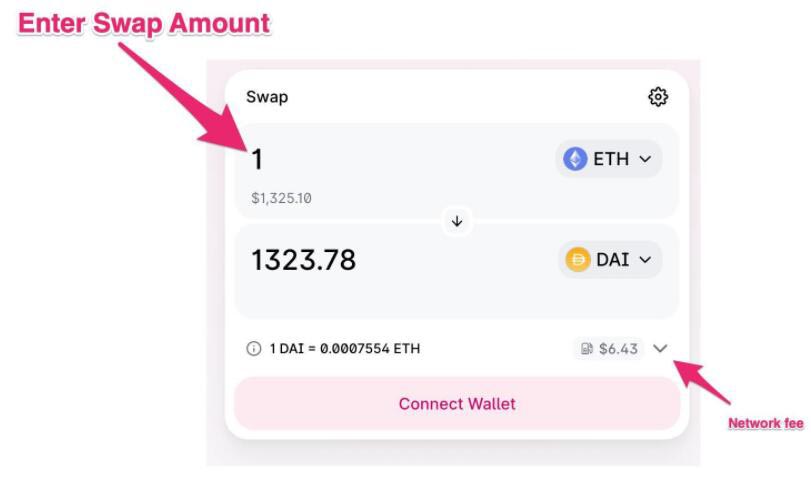This screenshot has height=495, width=811.
Task: Click the info icon beside the rate
Action: [253, 349]
